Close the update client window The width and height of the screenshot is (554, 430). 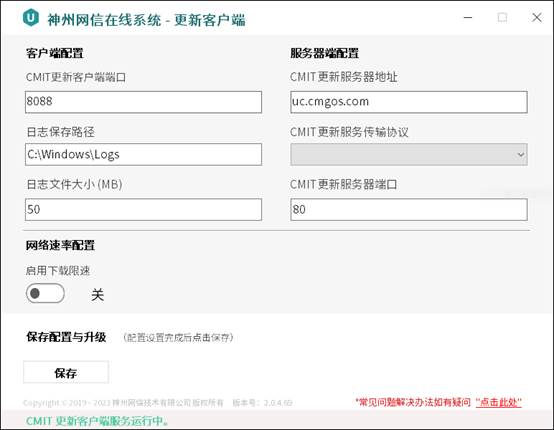point(537,17)
